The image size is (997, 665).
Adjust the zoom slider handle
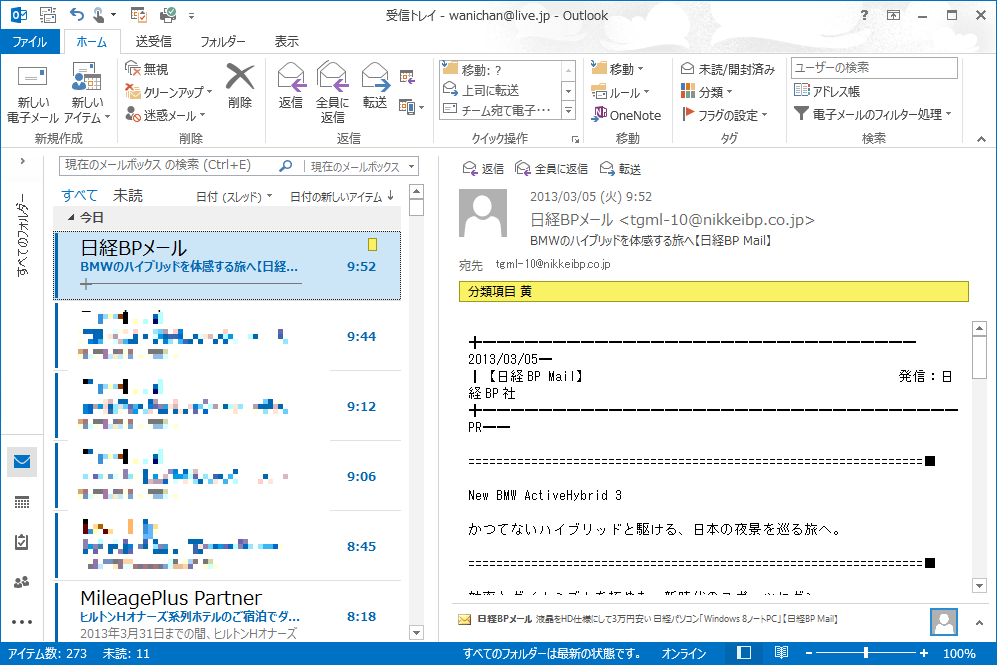pyautogui.click(x=865, y=653)
